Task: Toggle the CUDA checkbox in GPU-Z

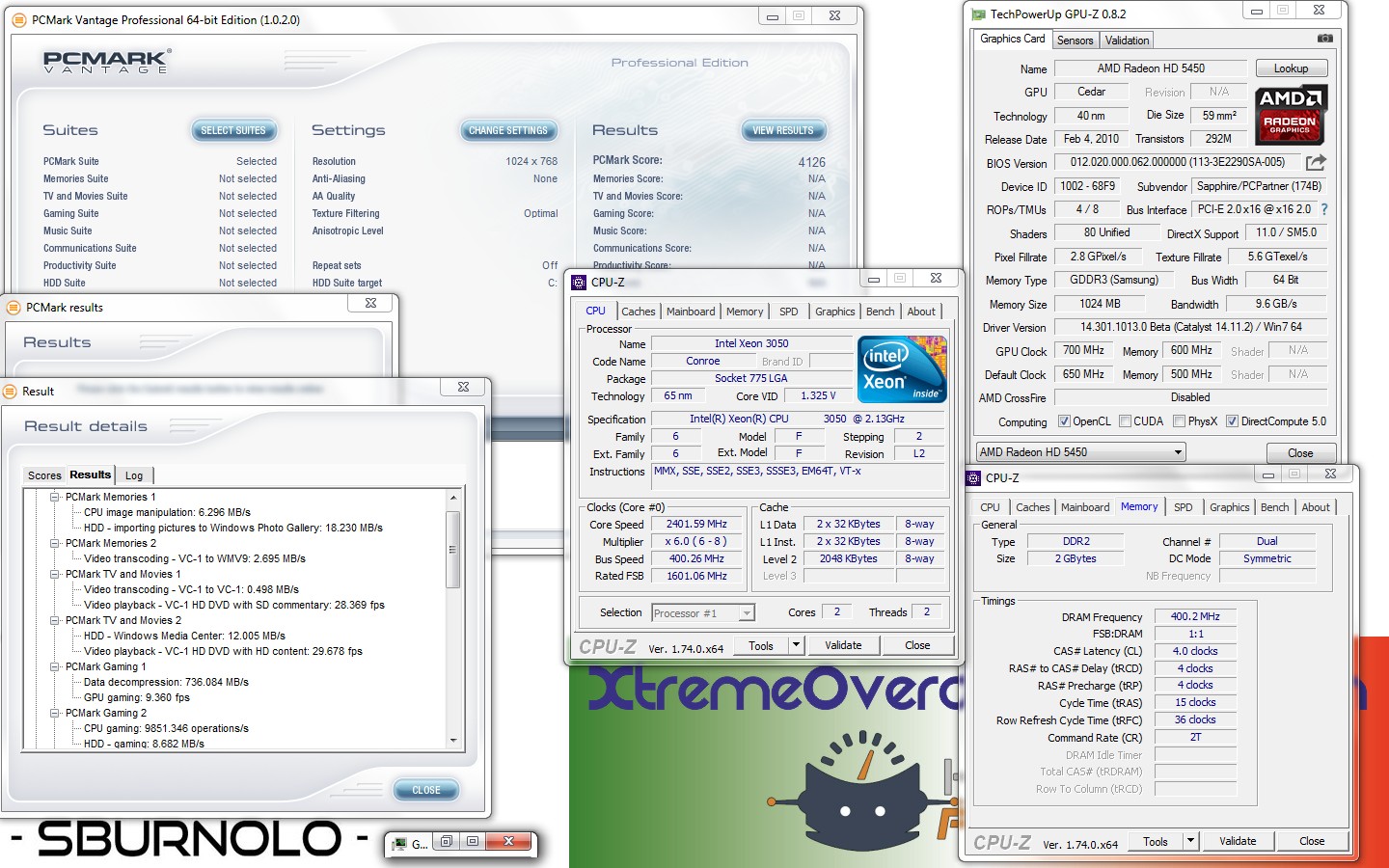Action: coord(1125,421)
